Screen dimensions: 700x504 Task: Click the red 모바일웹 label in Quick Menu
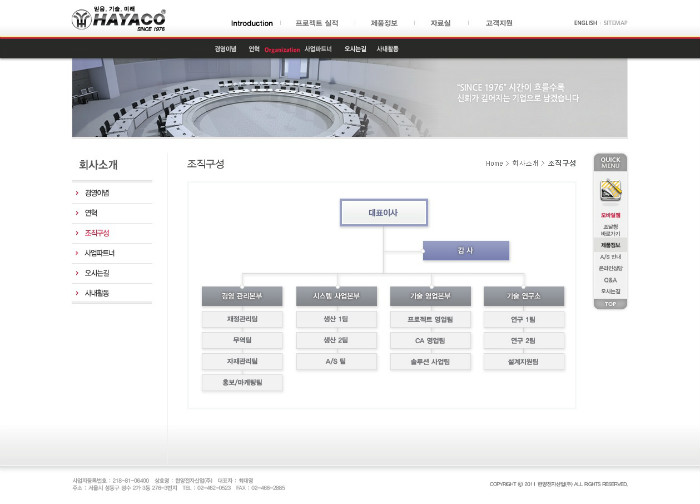click(x=610, y=215)
